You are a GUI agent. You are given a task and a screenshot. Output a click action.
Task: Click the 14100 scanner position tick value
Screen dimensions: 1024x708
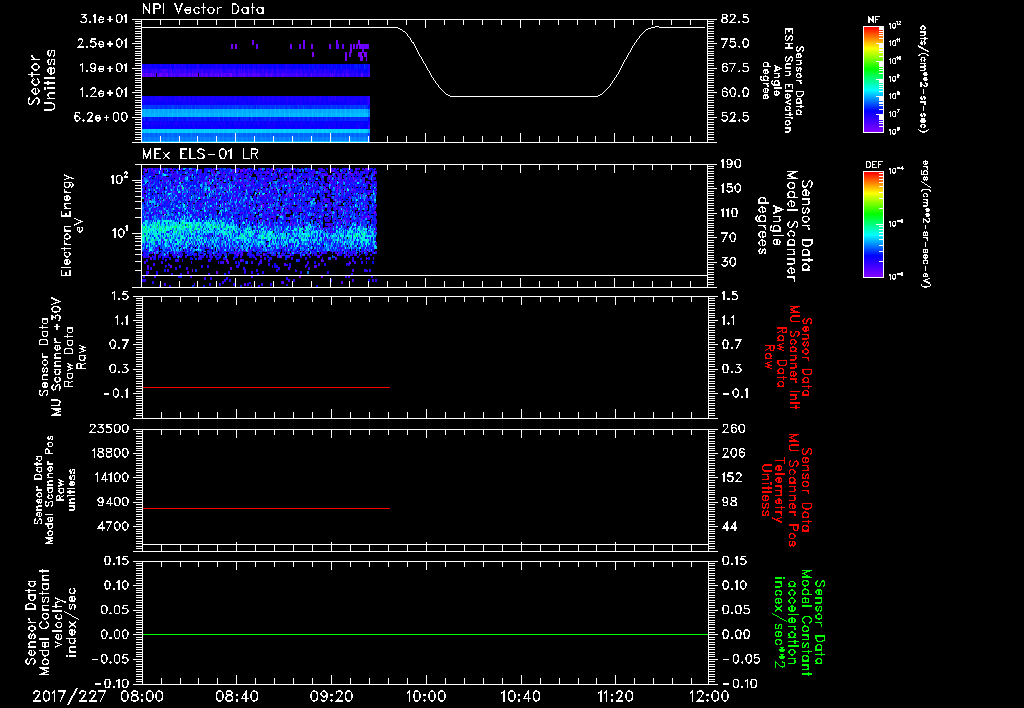[110, 477]
